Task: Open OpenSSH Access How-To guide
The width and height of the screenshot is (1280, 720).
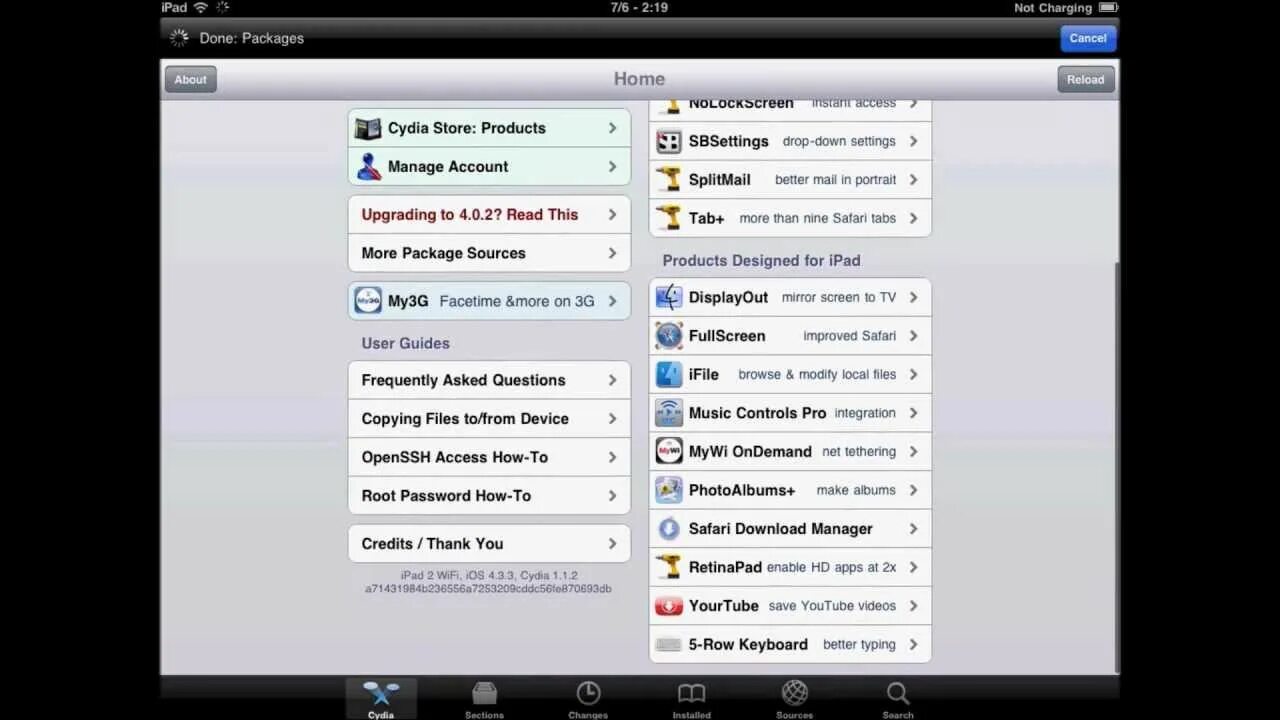Action: (x=489, y=457)
